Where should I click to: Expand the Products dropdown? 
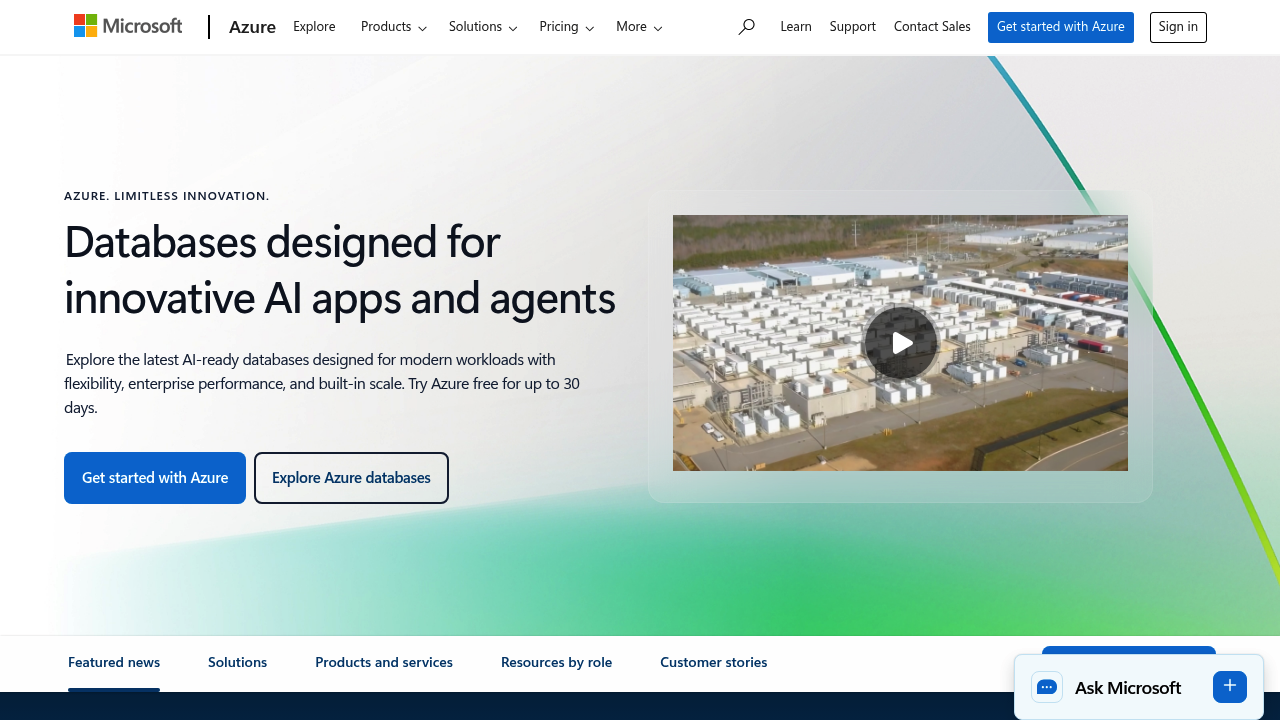393,27
